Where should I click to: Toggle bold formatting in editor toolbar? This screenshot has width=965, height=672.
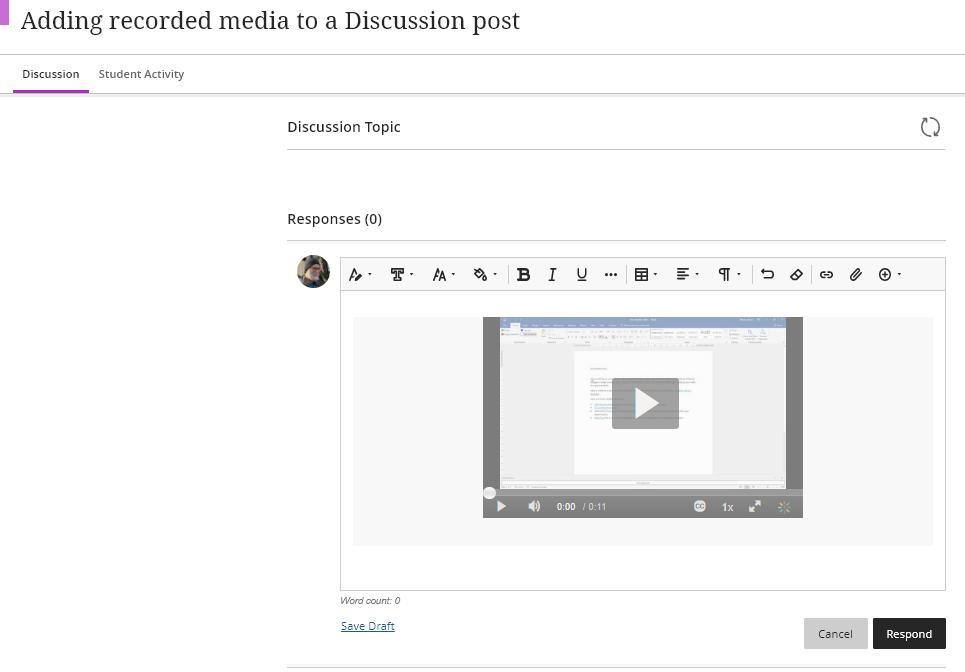click(x=523, y=275)
